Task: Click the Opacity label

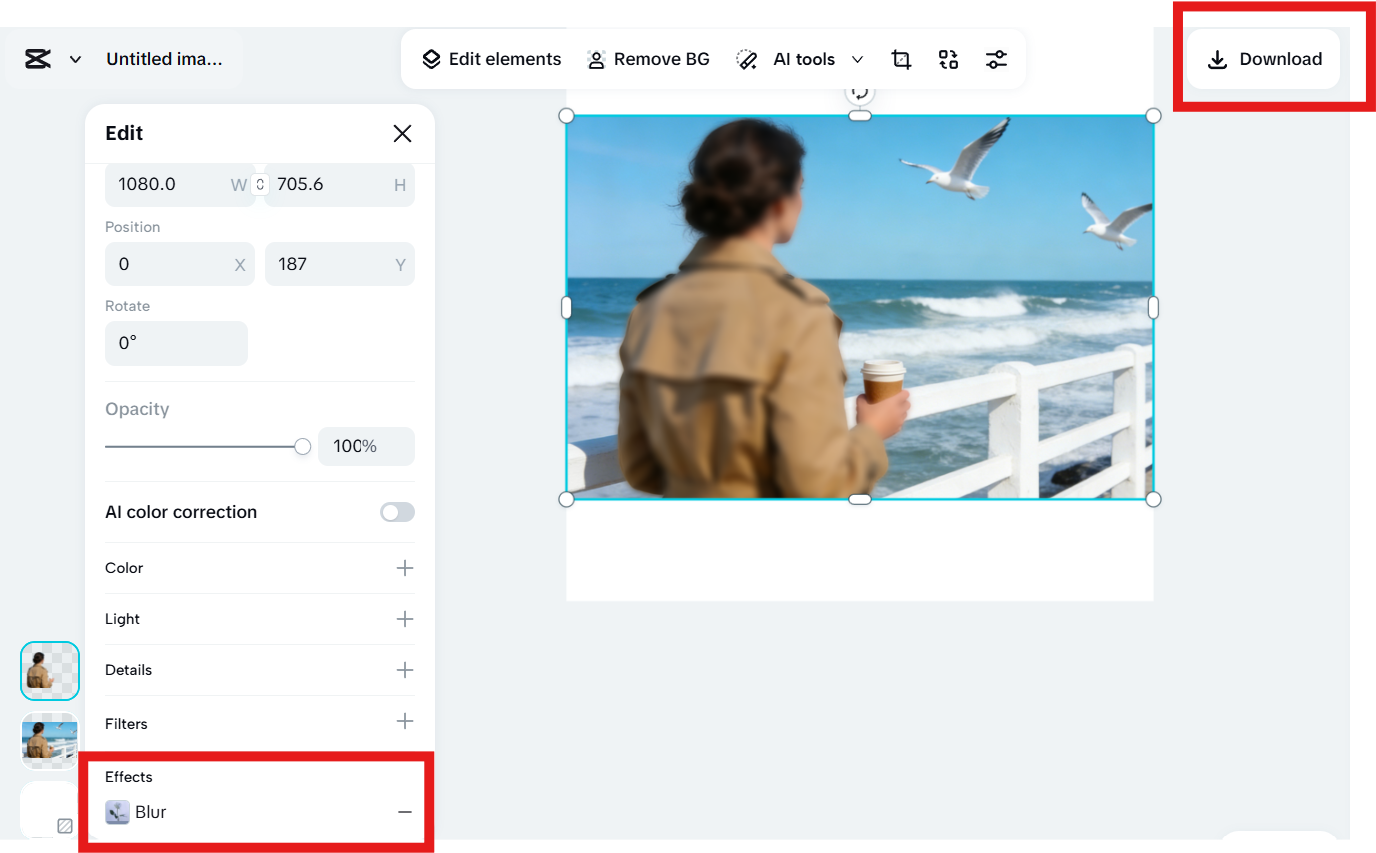Action: coord(137,409)
